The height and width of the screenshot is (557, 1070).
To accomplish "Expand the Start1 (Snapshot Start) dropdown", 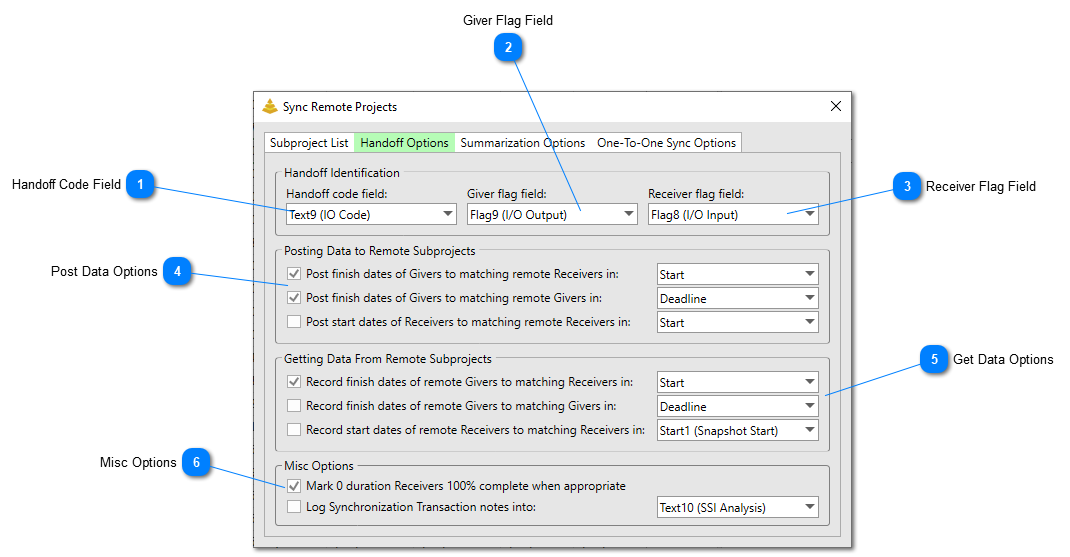I will coord(738,430).
